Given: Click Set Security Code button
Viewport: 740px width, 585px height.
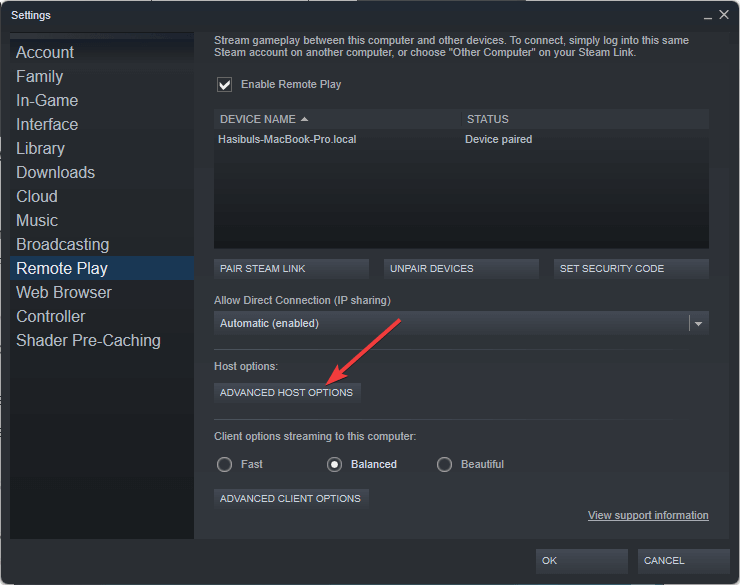Looking at the screenshot, I should pos(631,269).
